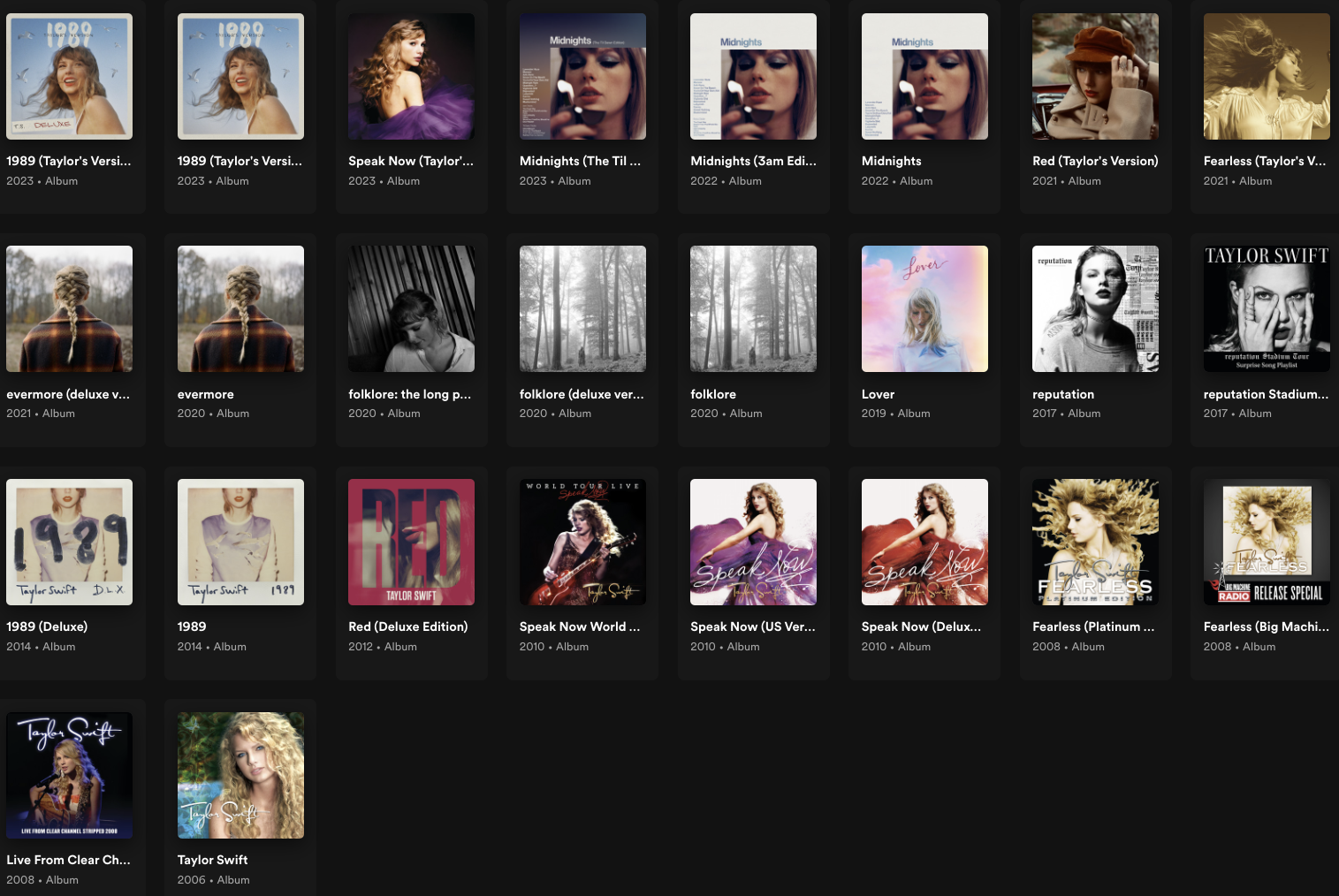The image size is (1339, 896).
Task: Open Fearless (Taylor's V... sepia cover
Action: (x=1267, y=76)
